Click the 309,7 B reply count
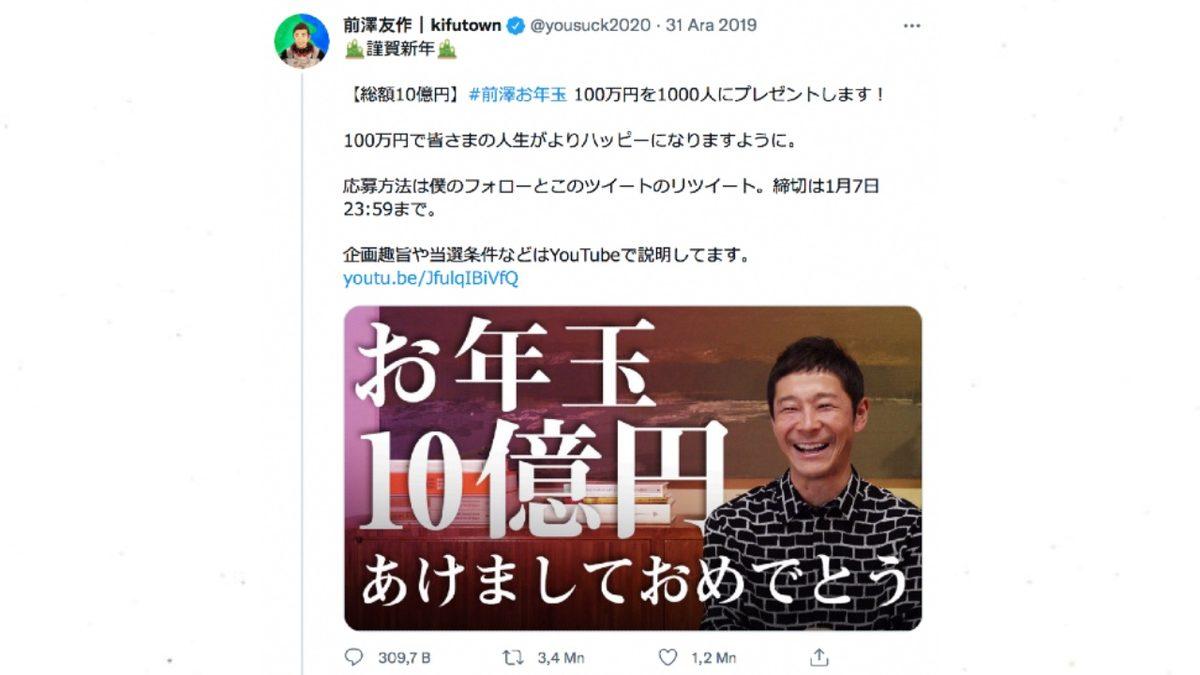 (x=404, y=658)
